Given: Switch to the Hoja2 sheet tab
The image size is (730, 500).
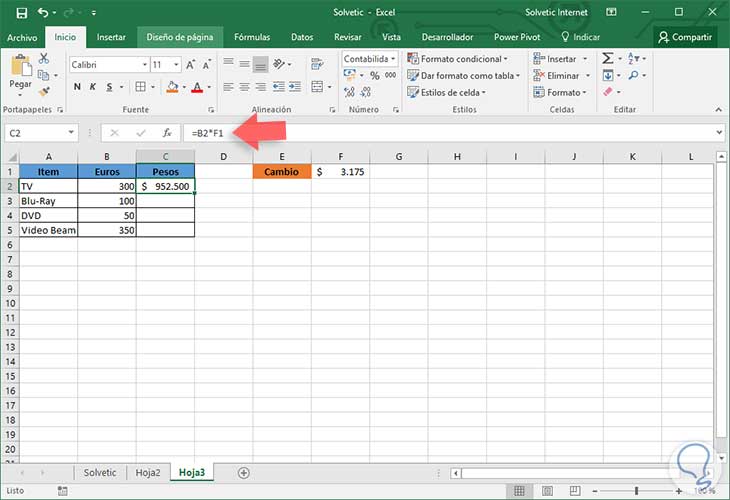Looking at the screenshot, I should click(148, 473).
